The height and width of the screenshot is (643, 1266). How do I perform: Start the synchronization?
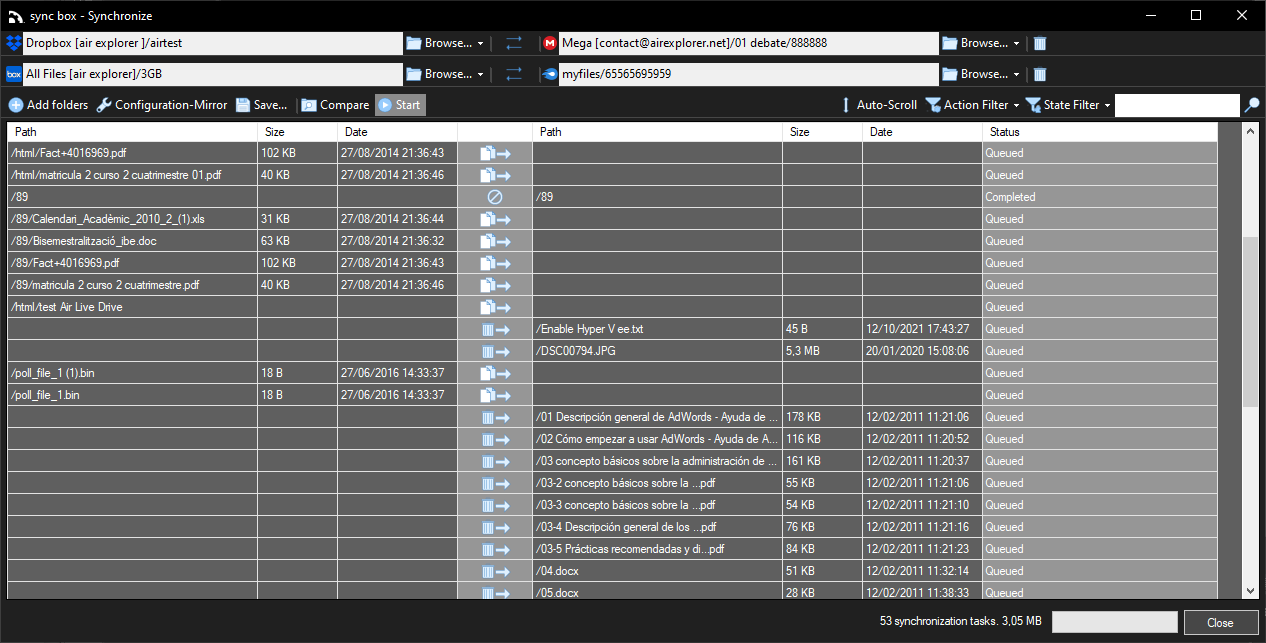click(x=399, y=104)
